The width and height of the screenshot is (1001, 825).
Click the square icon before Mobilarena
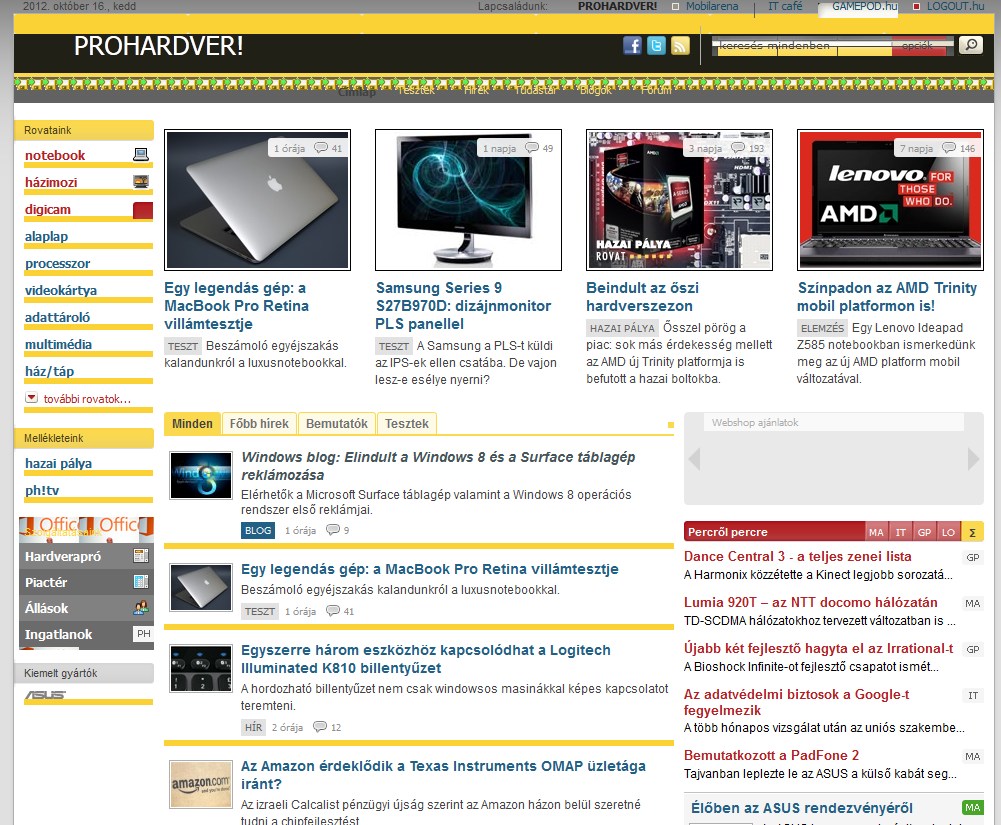click(675, 6)
